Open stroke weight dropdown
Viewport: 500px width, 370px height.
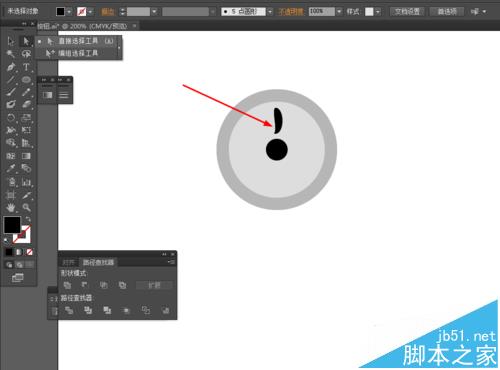[x=154, y=12]
